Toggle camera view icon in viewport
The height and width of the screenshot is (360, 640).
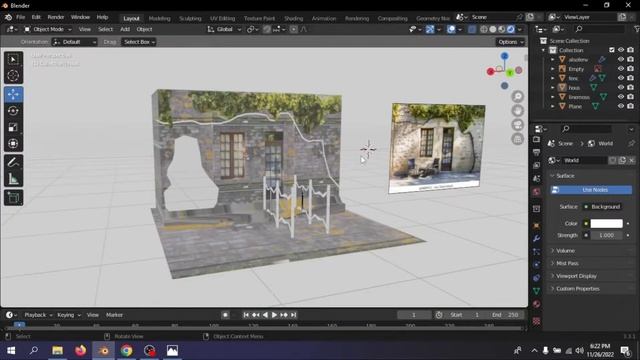[518, 125]
